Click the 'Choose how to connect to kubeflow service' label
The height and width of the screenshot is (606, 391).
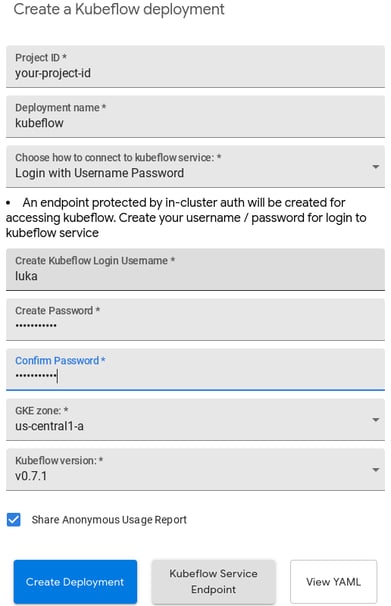pos(118,157)
